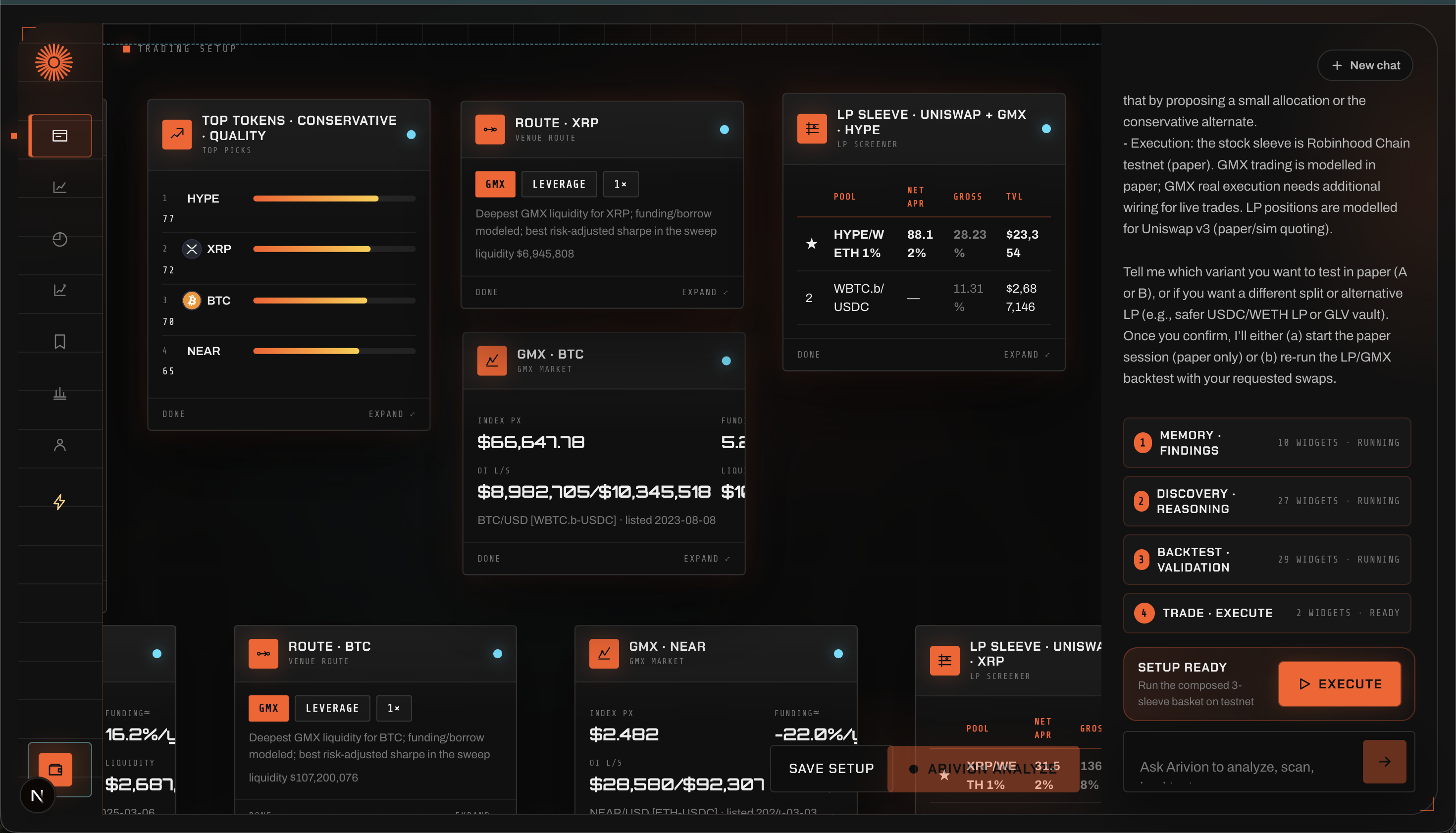Click the GMX · NEAR market chart icon
Screen dimensions: 1456x833
[604, 653]
